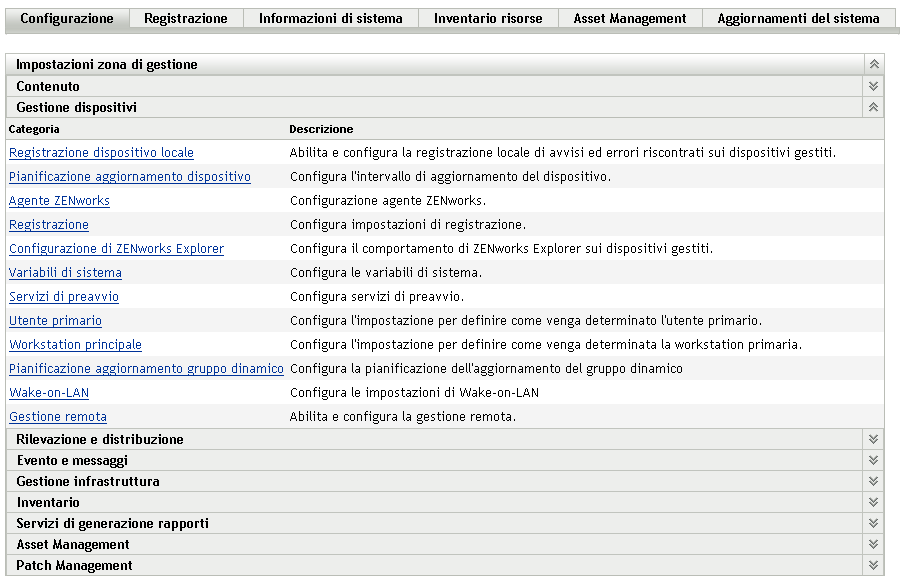Select the Aggiornamenti del sistema tab

click(798, 18)
